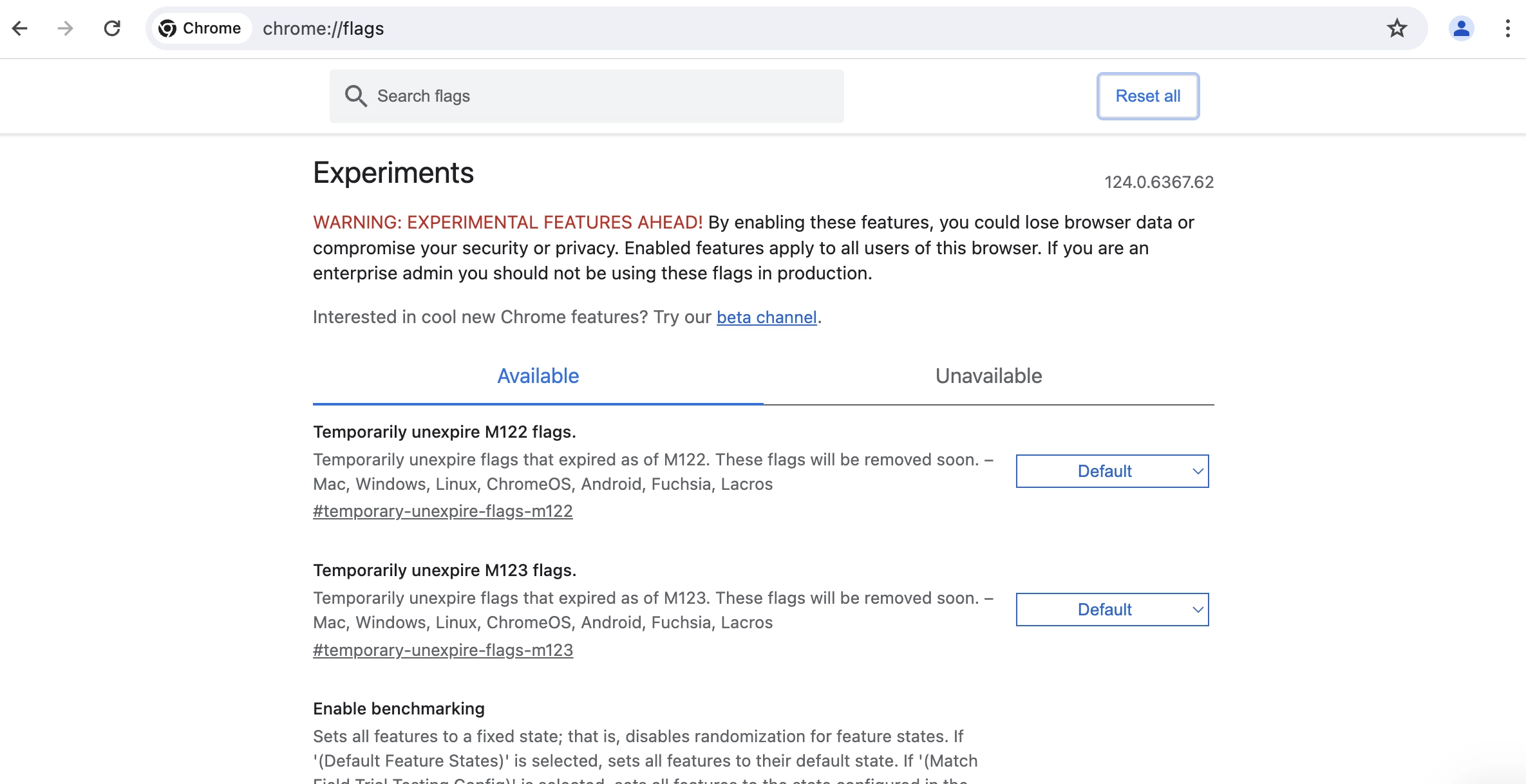
Task: Open Chrome three-dot menu
Action: tap(1507, 28)
